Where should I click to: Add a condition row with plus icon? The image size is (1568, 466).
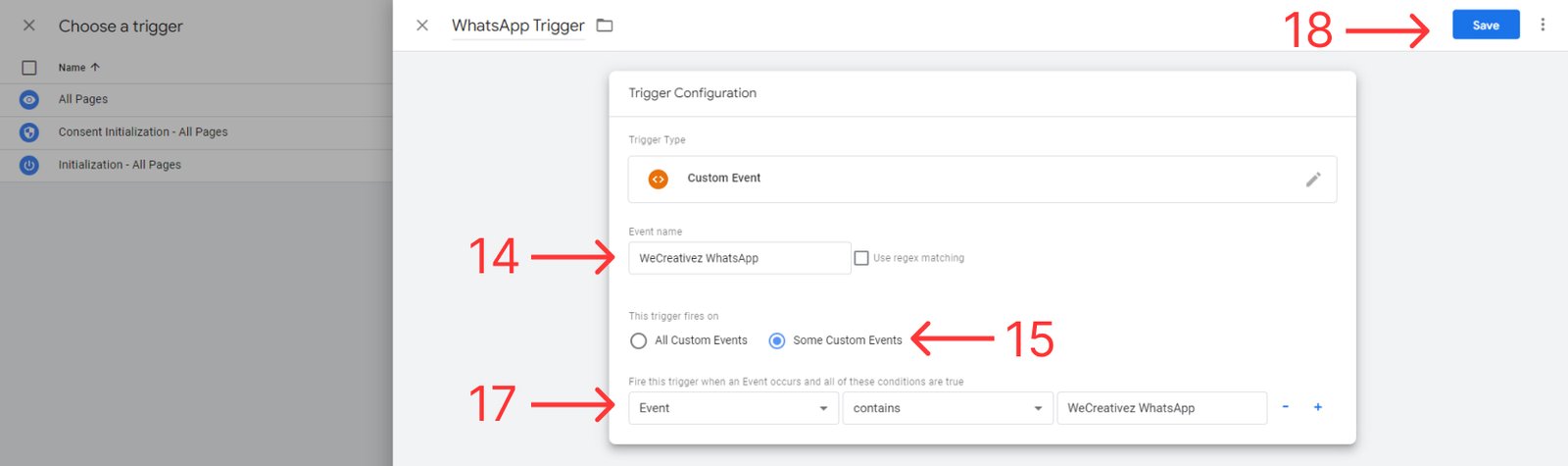point(1318,407)
